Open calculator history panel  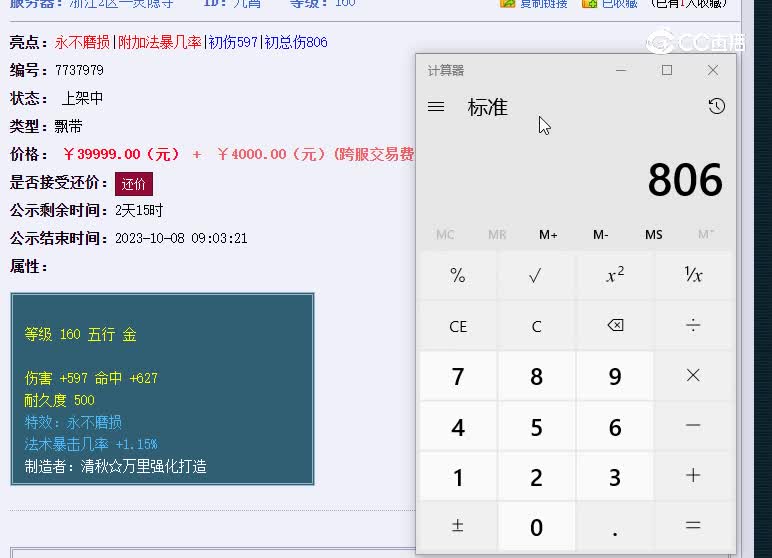716,106
